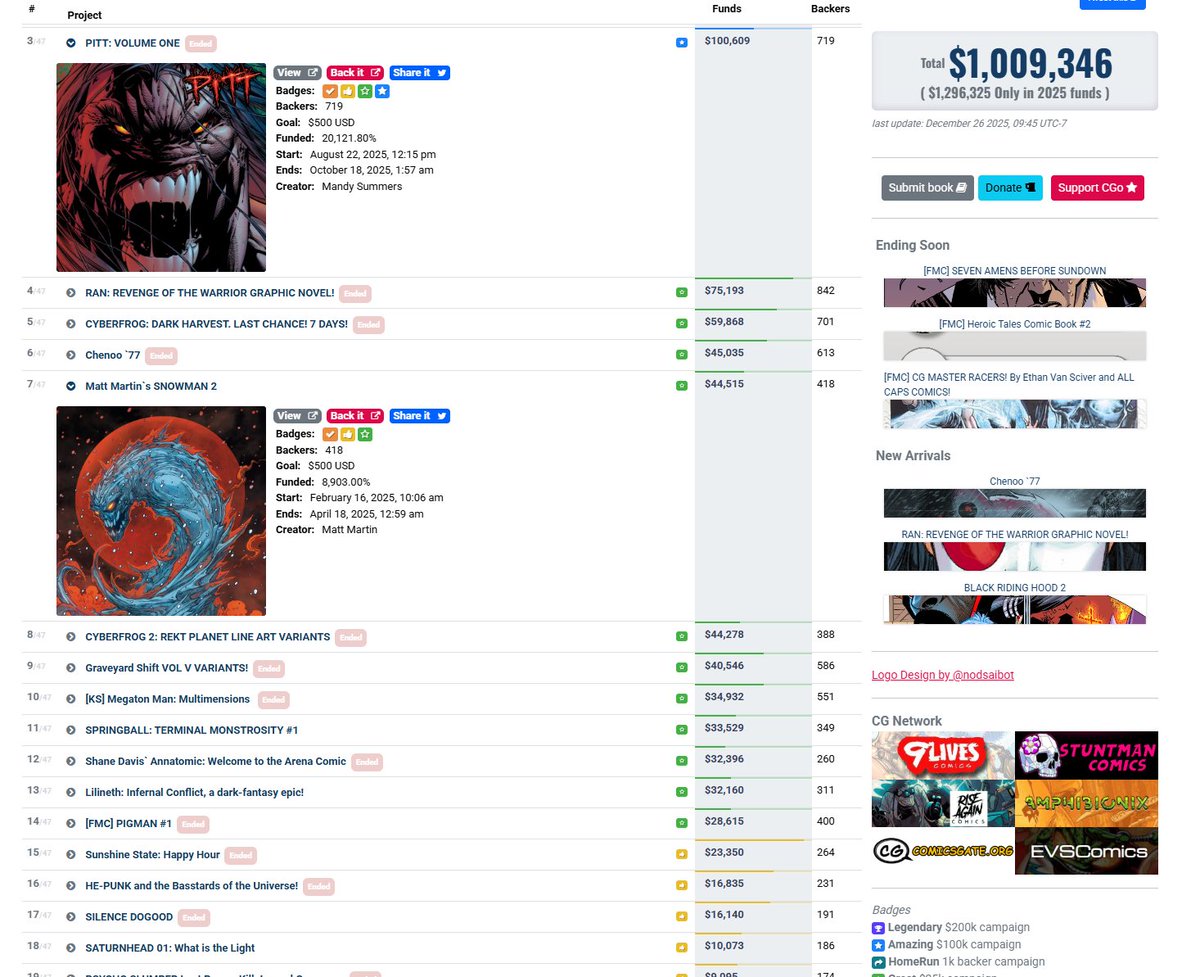Screen dimensions: 1200x977
Task: Expand the CYBERFROG 2: REKT PLANET row
Action: [71, 637]
